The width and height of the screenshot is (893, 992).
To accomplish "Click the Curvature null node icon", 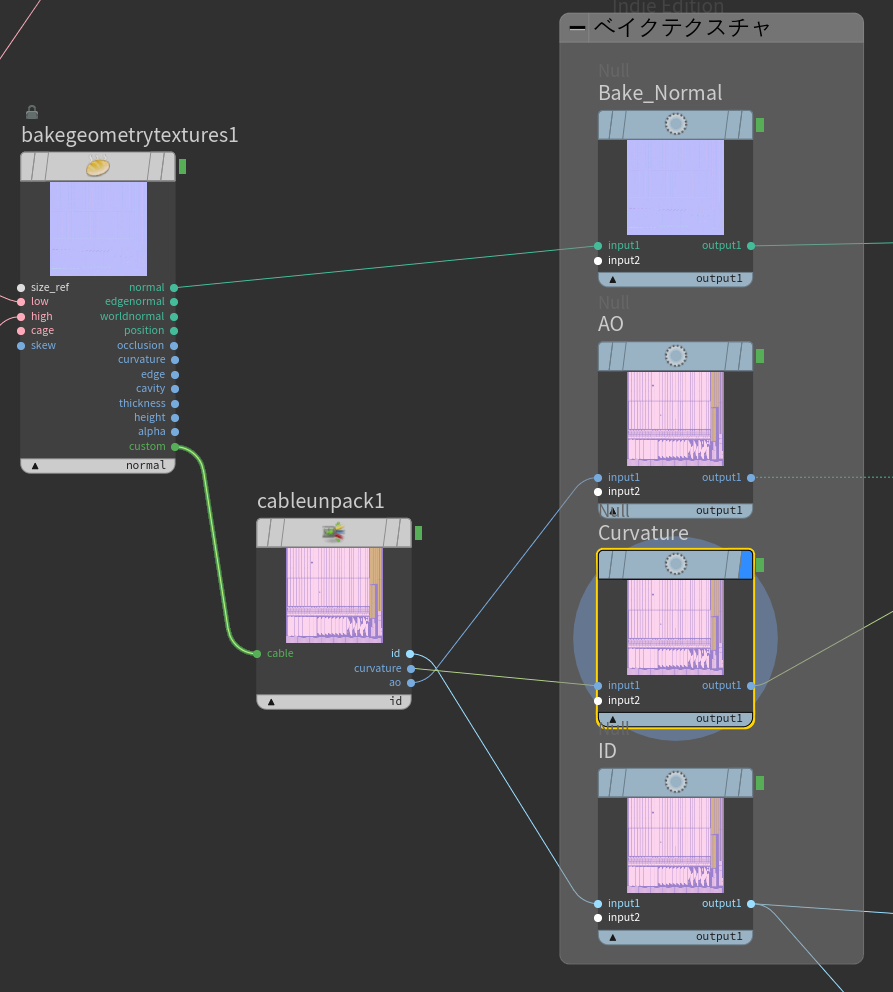I will coord(675,565).
